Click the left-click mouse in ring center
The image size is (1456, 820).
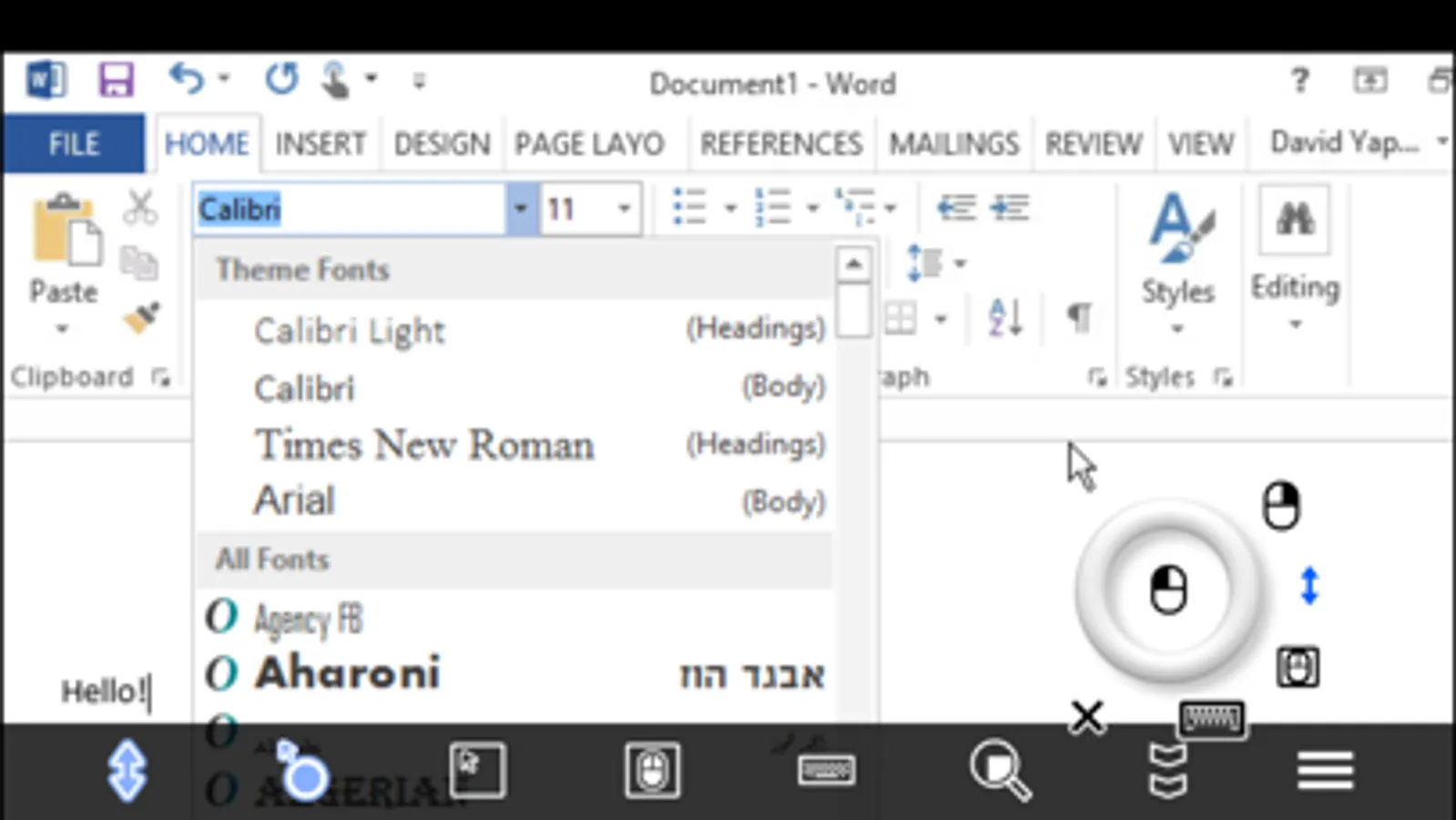point(1168,590)
